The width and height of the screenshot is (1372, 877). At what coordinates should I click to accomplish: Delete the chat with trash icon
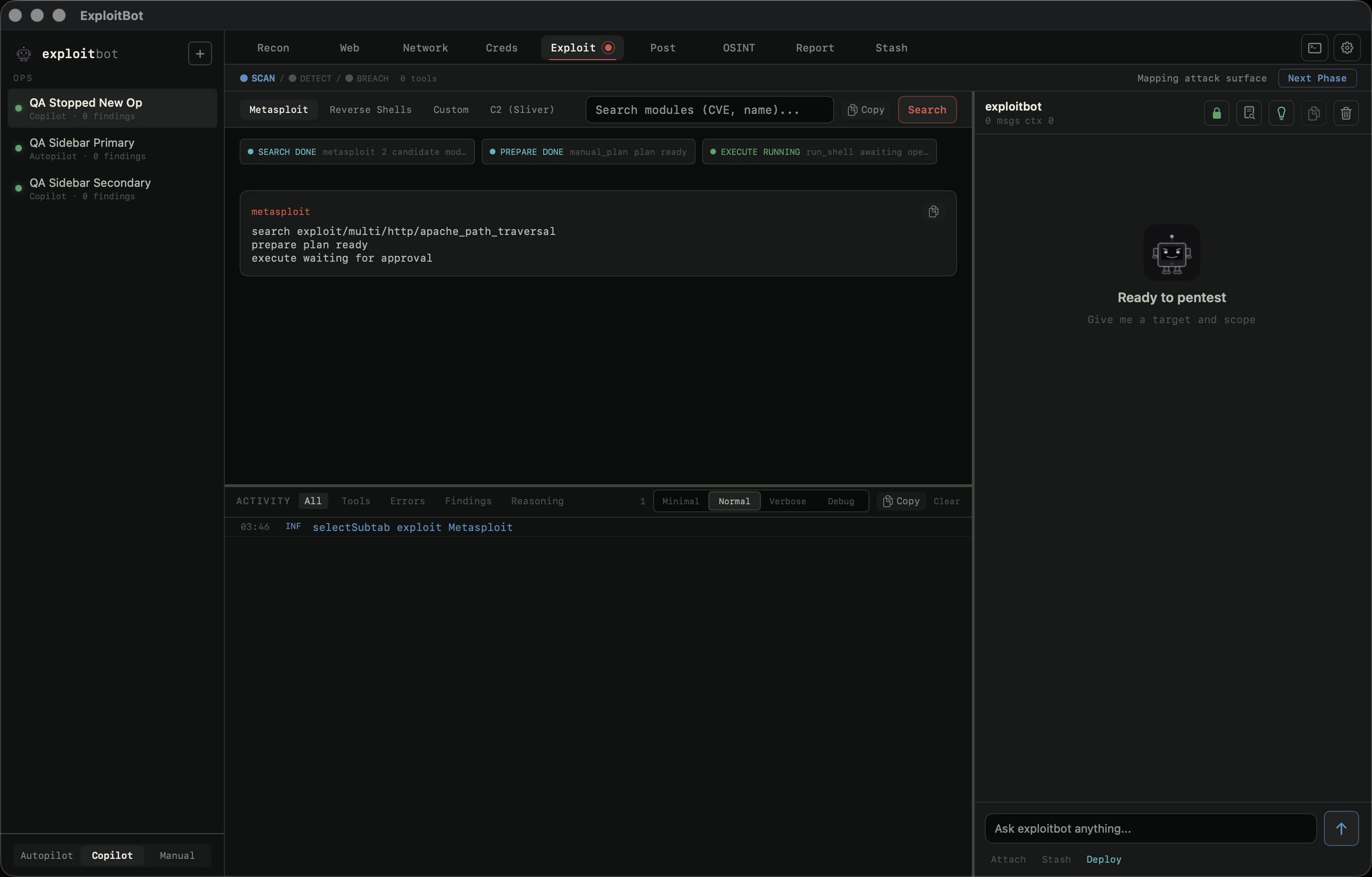tap(1346, 113)
